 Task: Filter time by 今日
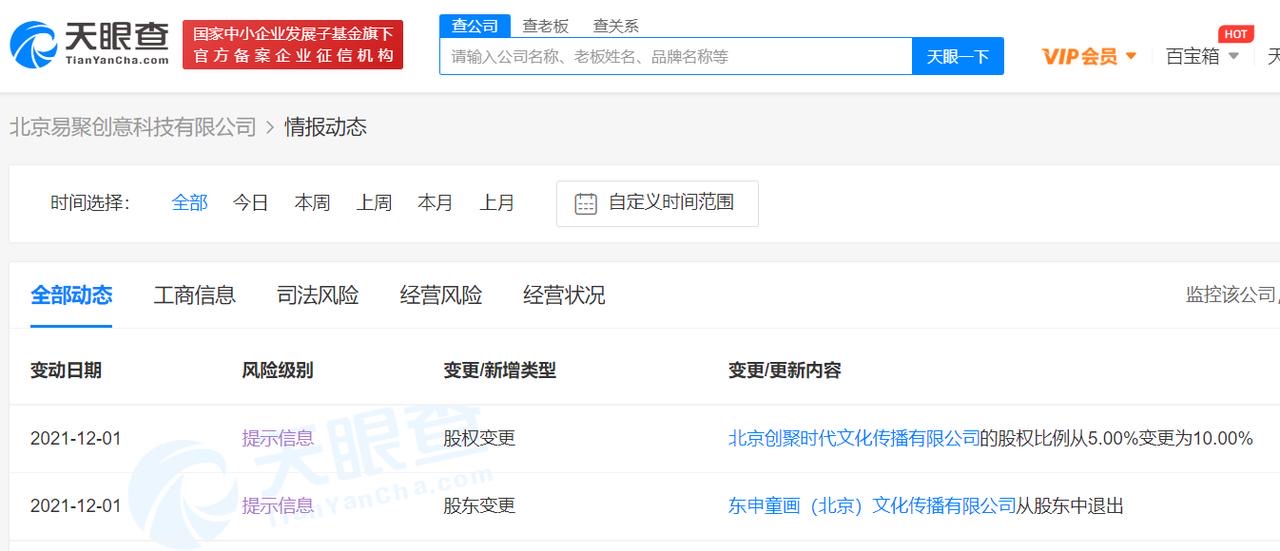click(x=251, y=203)
